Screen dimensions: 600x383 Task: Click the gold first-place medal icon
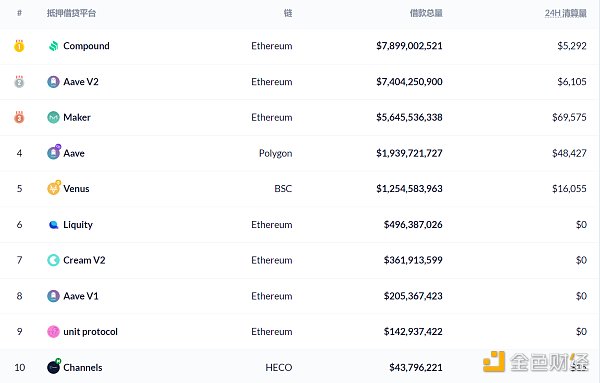(19, 46)
